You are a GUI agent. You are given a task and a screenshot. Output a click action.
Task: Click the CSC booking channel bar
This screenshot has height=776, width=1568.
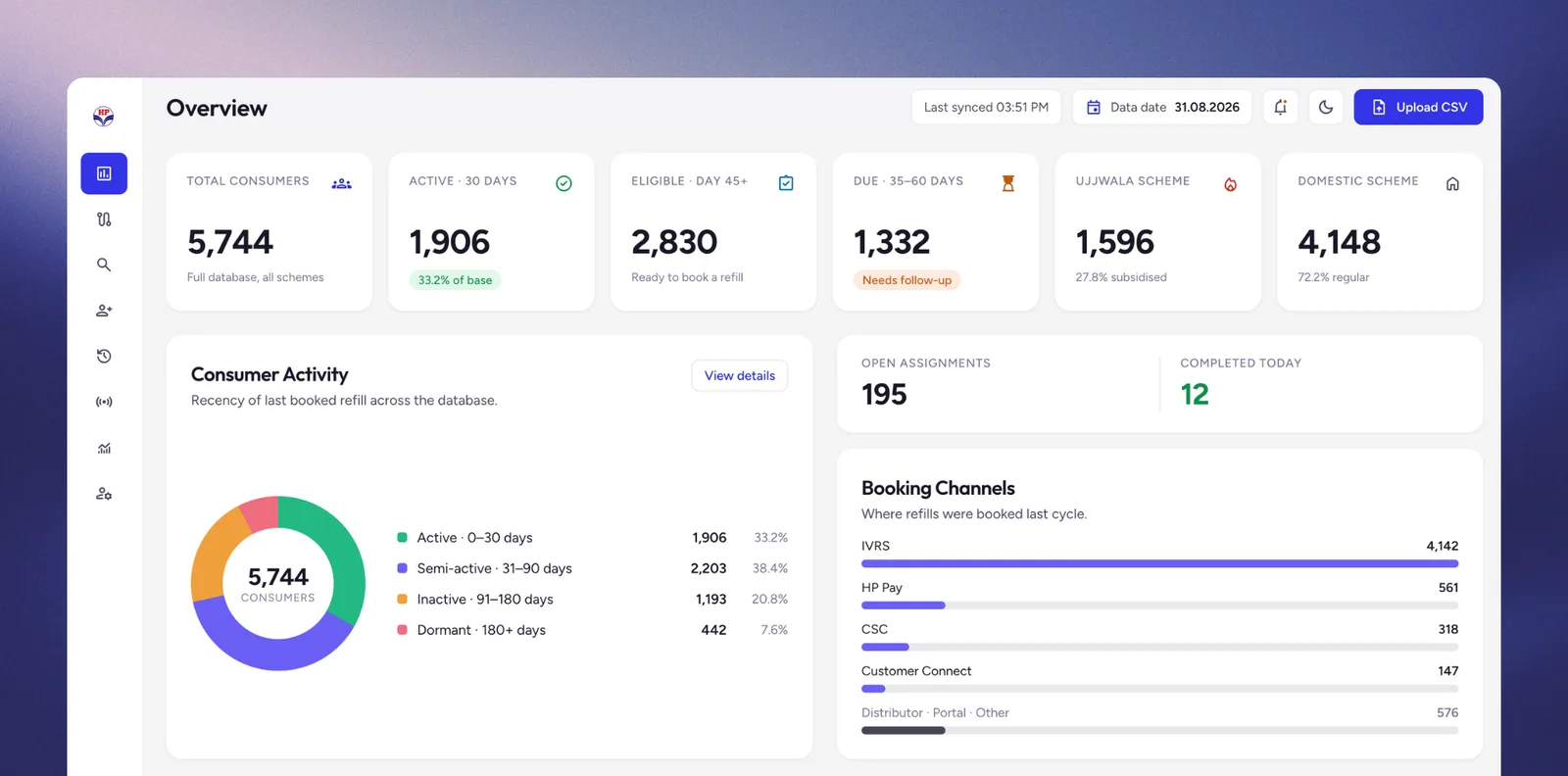tap(1159, 647)
